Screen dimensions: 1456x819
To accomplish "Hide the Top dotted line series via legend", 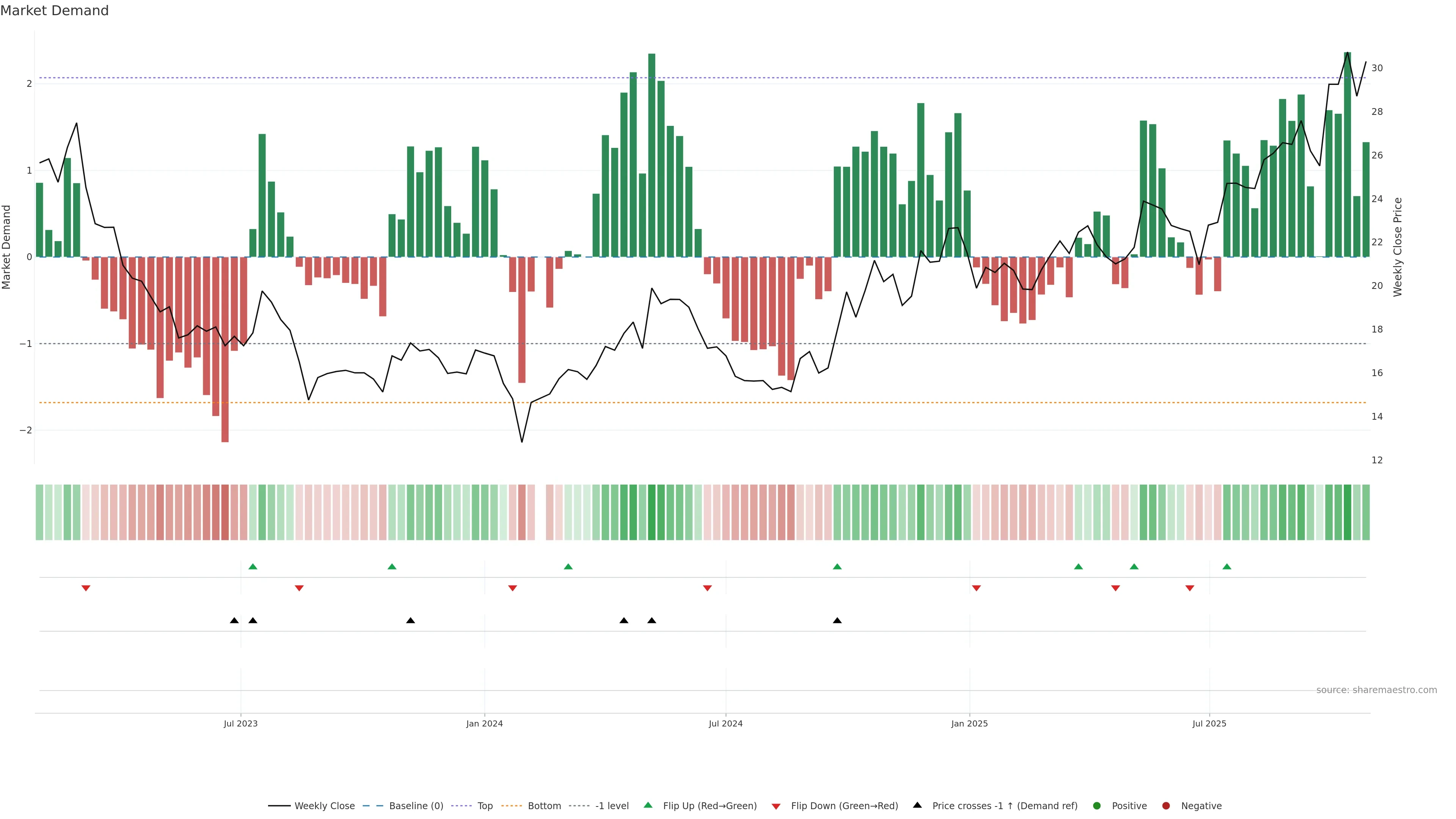I will pyautogui.click(x=485, y=806).
